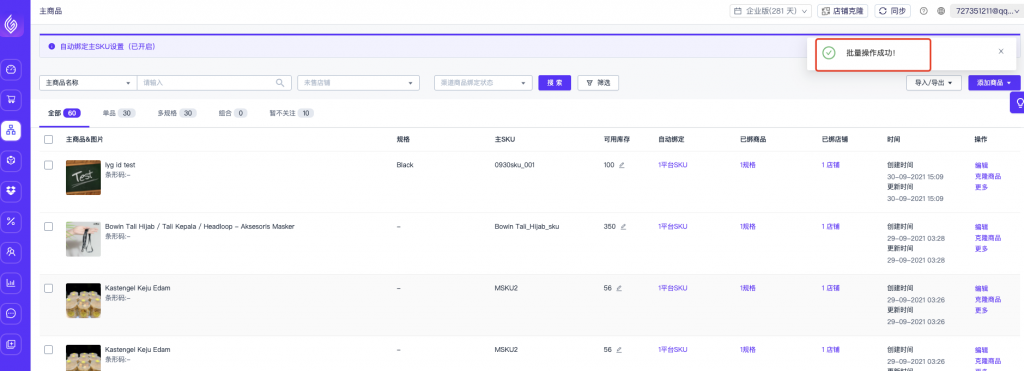The image size is (1024, 371).
Task: Check the lyg id test row checkbox
Action: [x=48, y=165]
